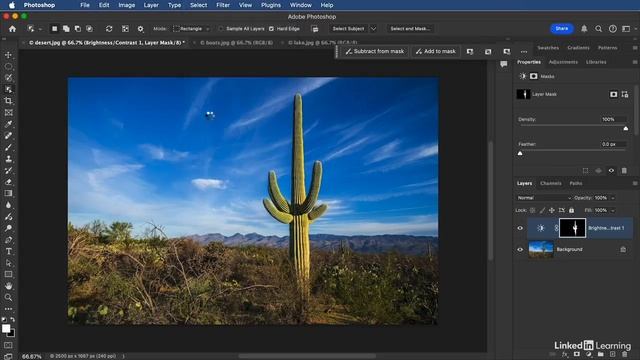This screenshot has width=640, height=360.
Task: Select the Eraser tool
Action: pyautogui.click(x=8, y=182)
